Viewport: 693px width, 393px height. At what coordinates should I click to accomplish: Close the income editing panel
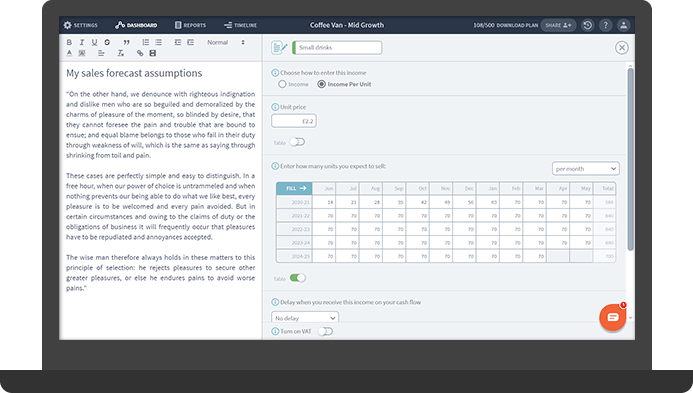pos(622,48)
